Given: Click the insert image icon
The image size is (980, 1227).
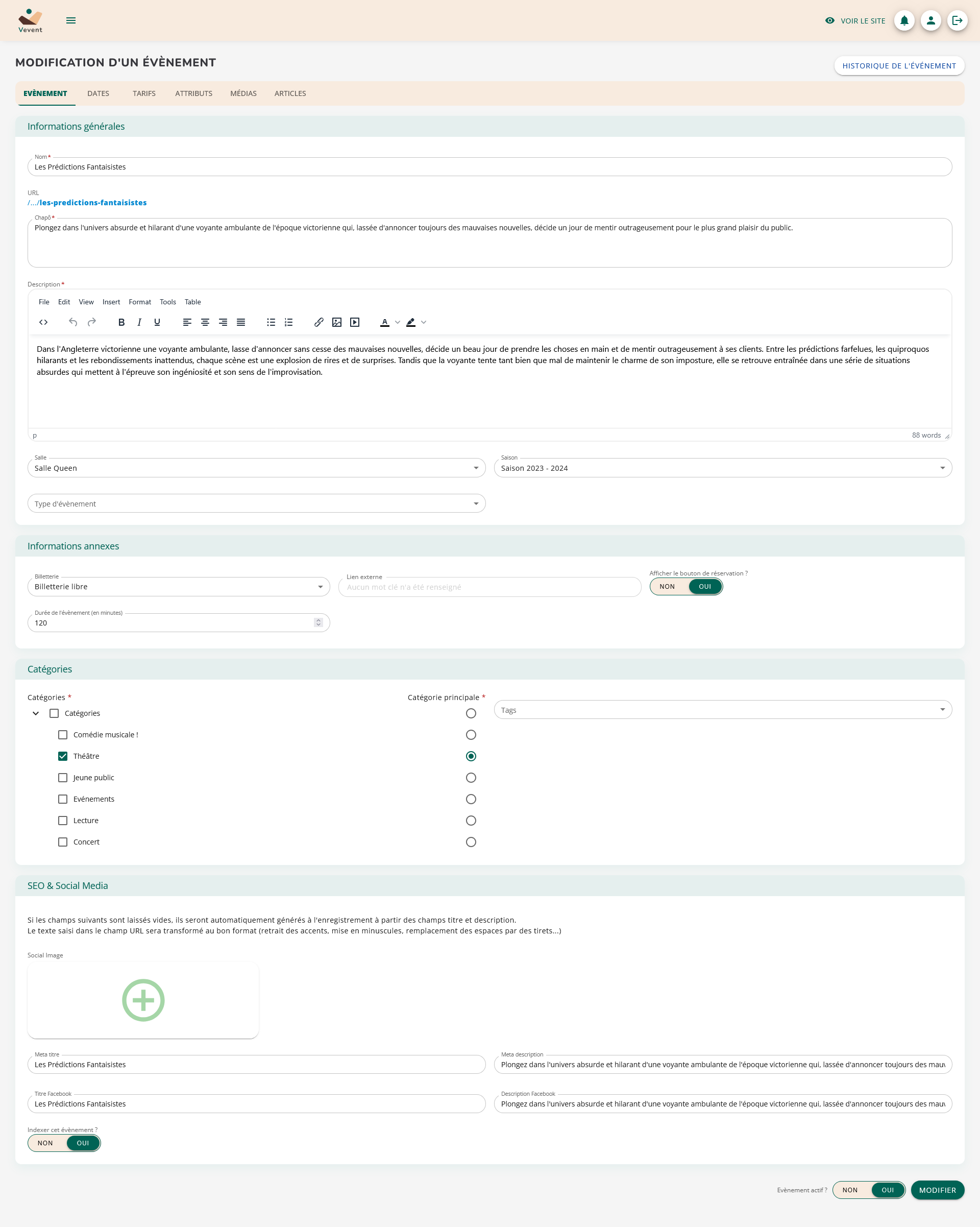Looking at the screenshot, I should click(337, 322).
